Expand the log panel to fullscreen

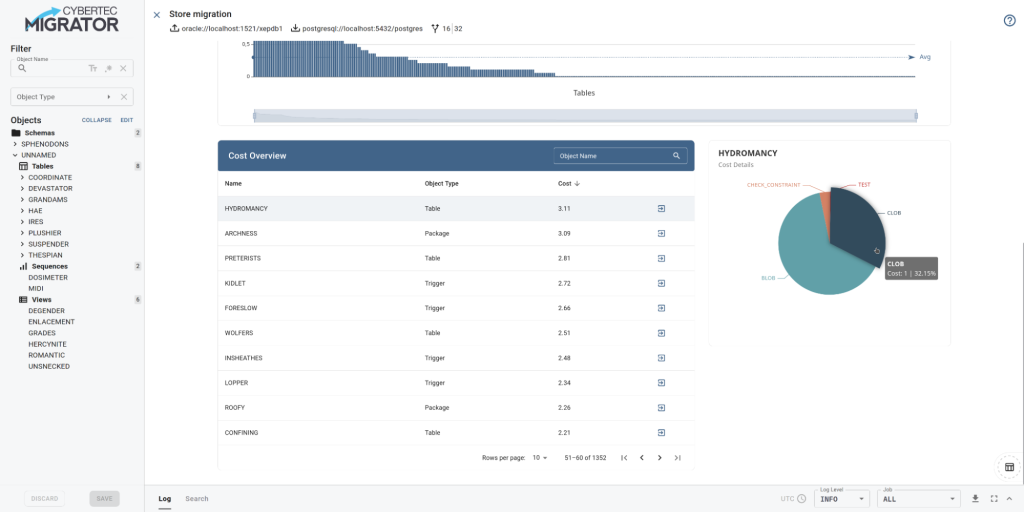[993, 498]
